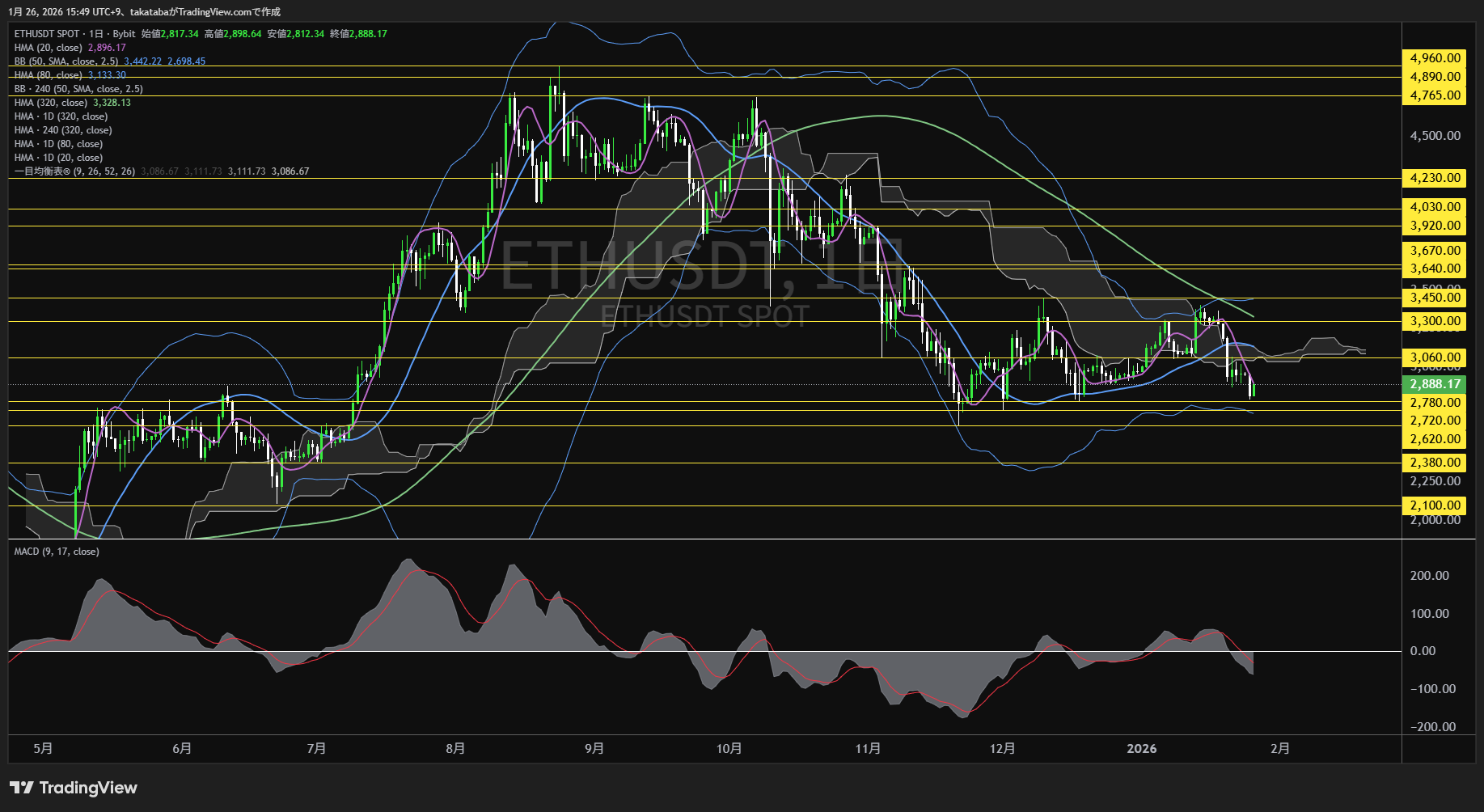Screen dimensions: 1484x812
Task: Click the 11月 label on time axis
Action: point(868,749)
